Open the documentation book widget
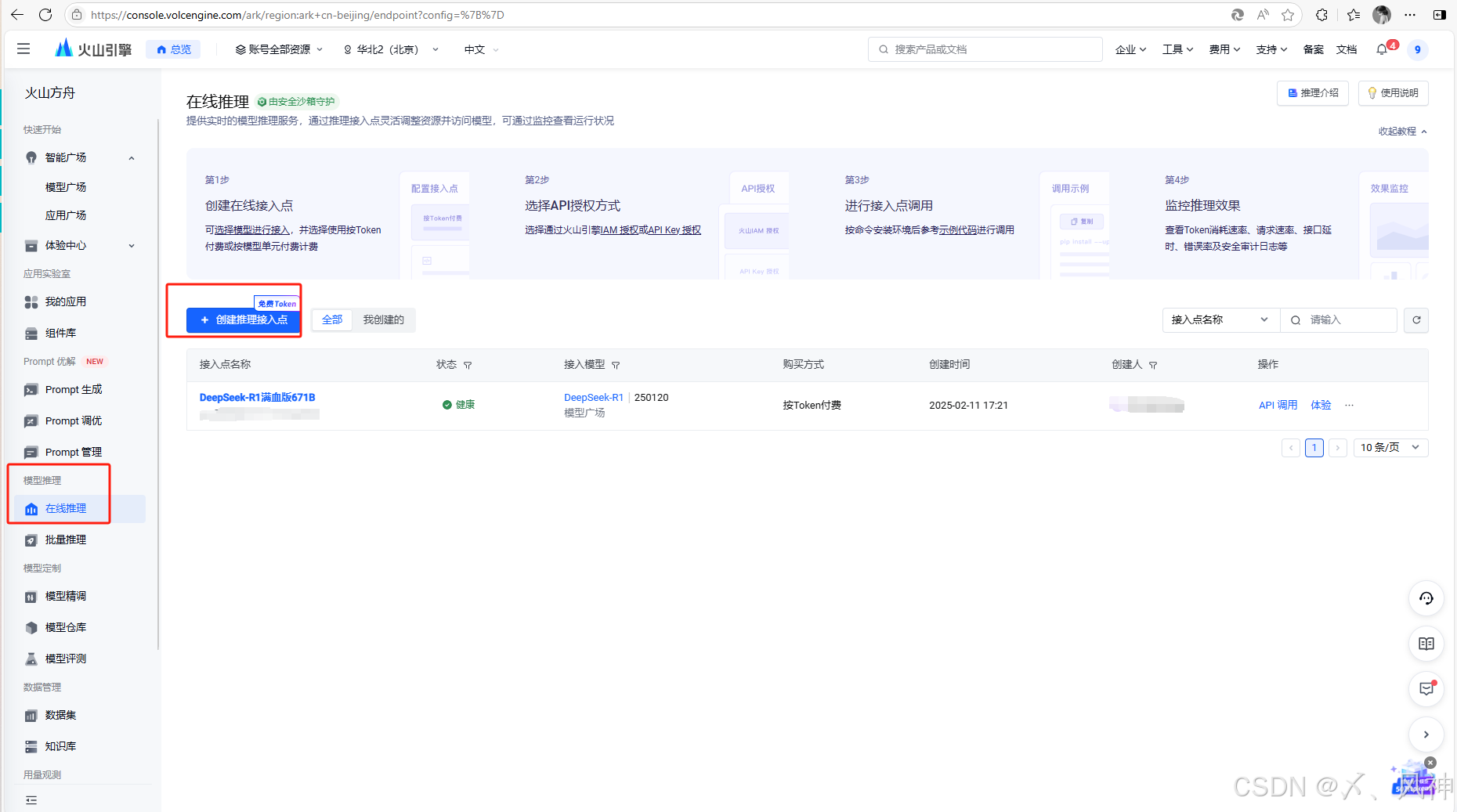Image resolution: width=1457 pixels, height=812 pixels. pos(1426,644)
